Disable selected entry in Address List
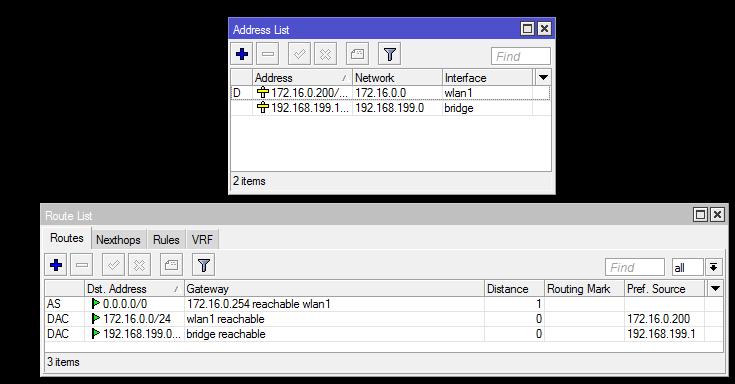The width and height of the screenshot is (735, 384). pos(325,54)
